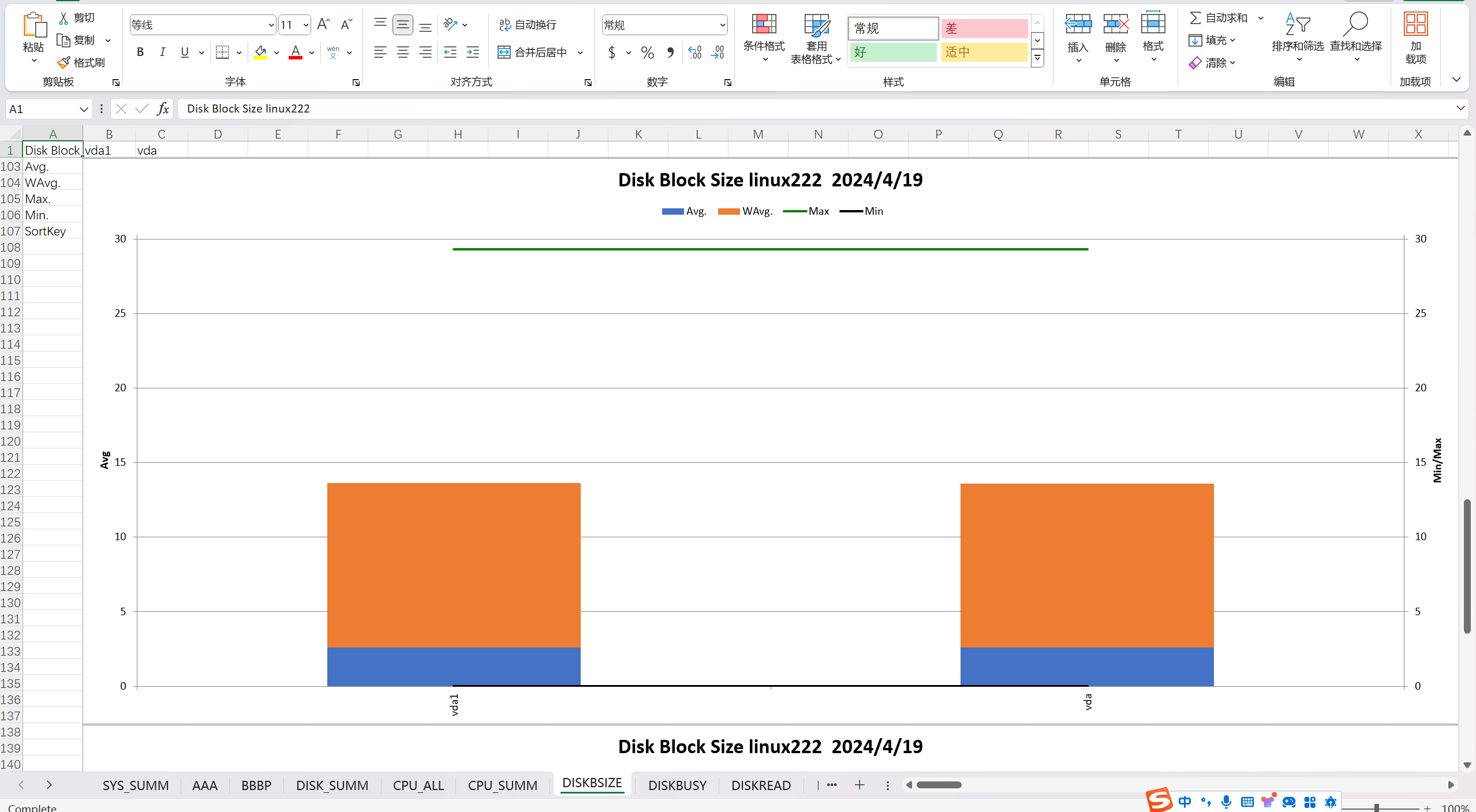Switch to the DISKBUSY sheet tab
The width and height of the screenshot is (1476, 812).
(x=677, y=785)
